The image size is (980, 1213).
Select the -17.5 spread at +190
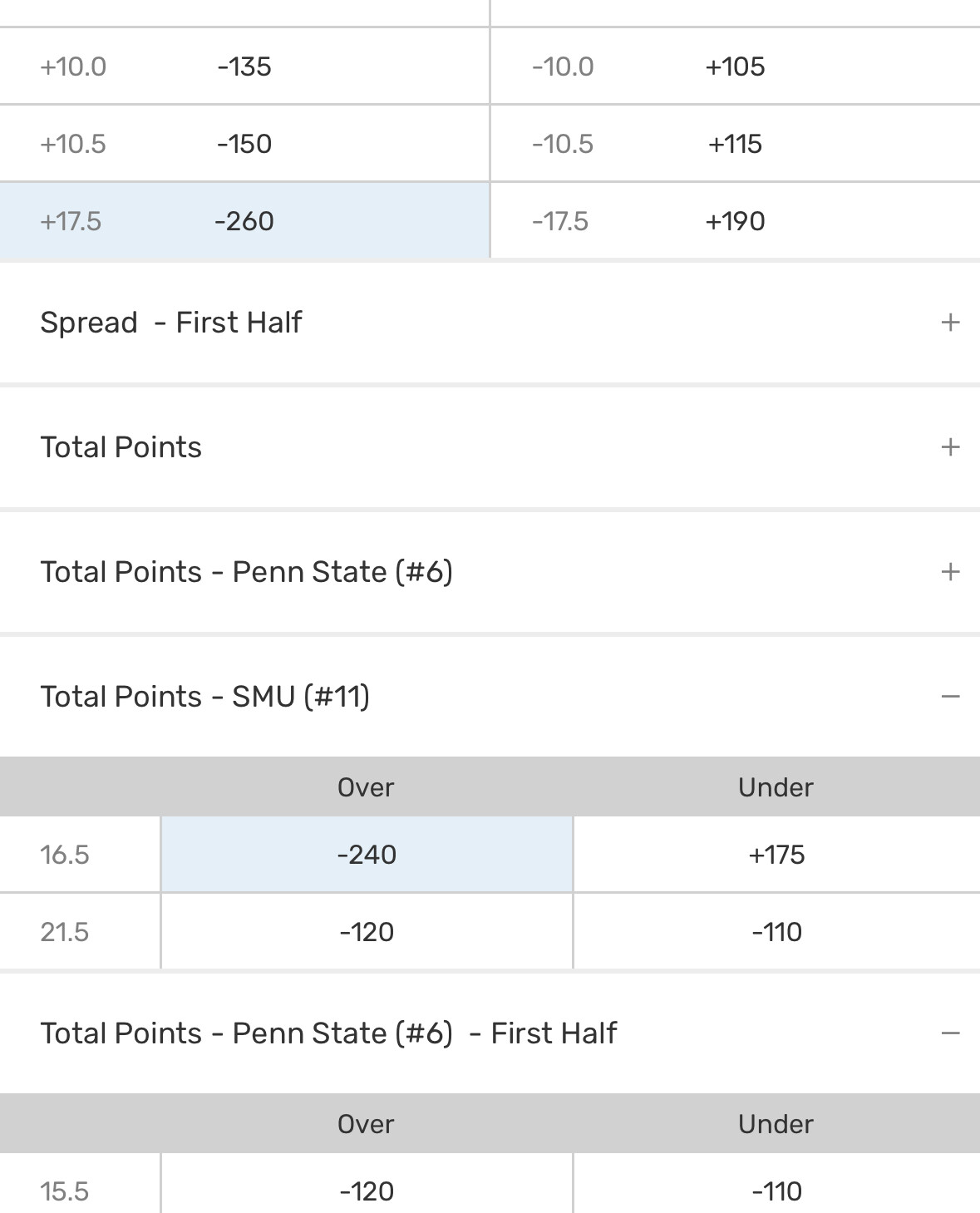coord(735,221)
